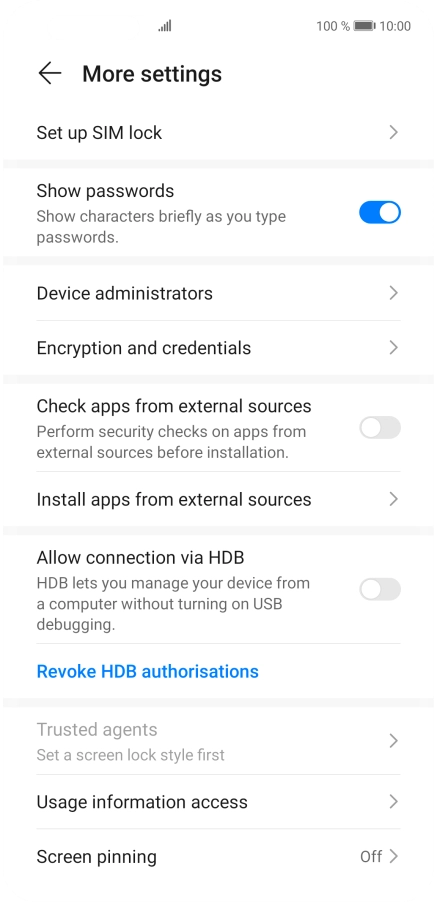Tap the chevron next to Screen pinning Off
This screenshot has width=437, height=902.
click(393, 856)
